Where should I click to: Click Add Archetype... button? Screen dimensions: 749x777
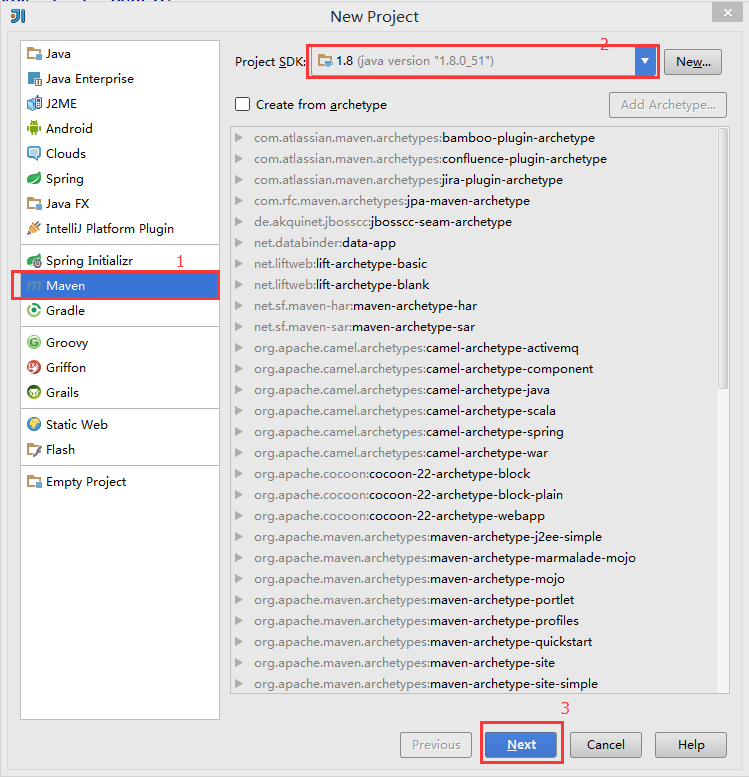[668, 105]
